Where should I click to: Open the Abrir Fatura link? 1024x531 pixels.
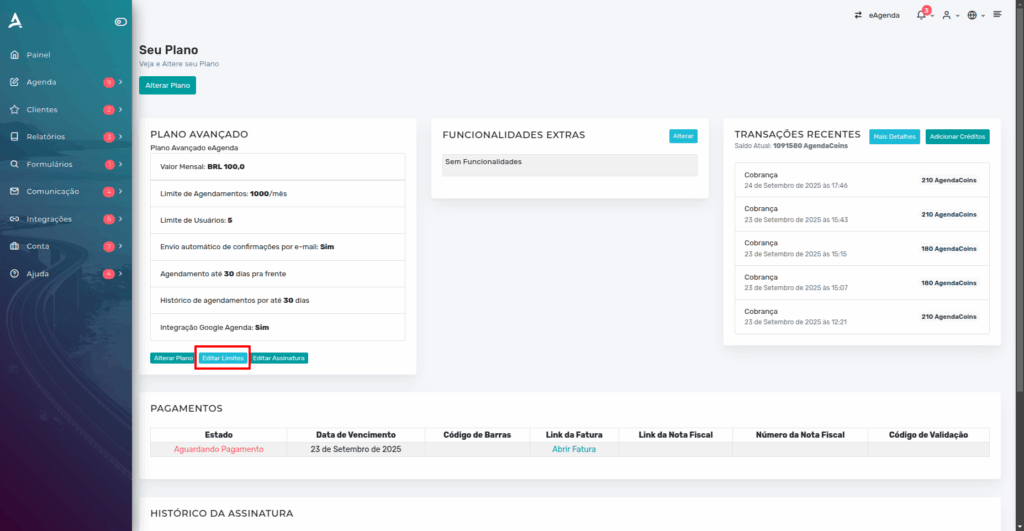[x=574, y=450]
